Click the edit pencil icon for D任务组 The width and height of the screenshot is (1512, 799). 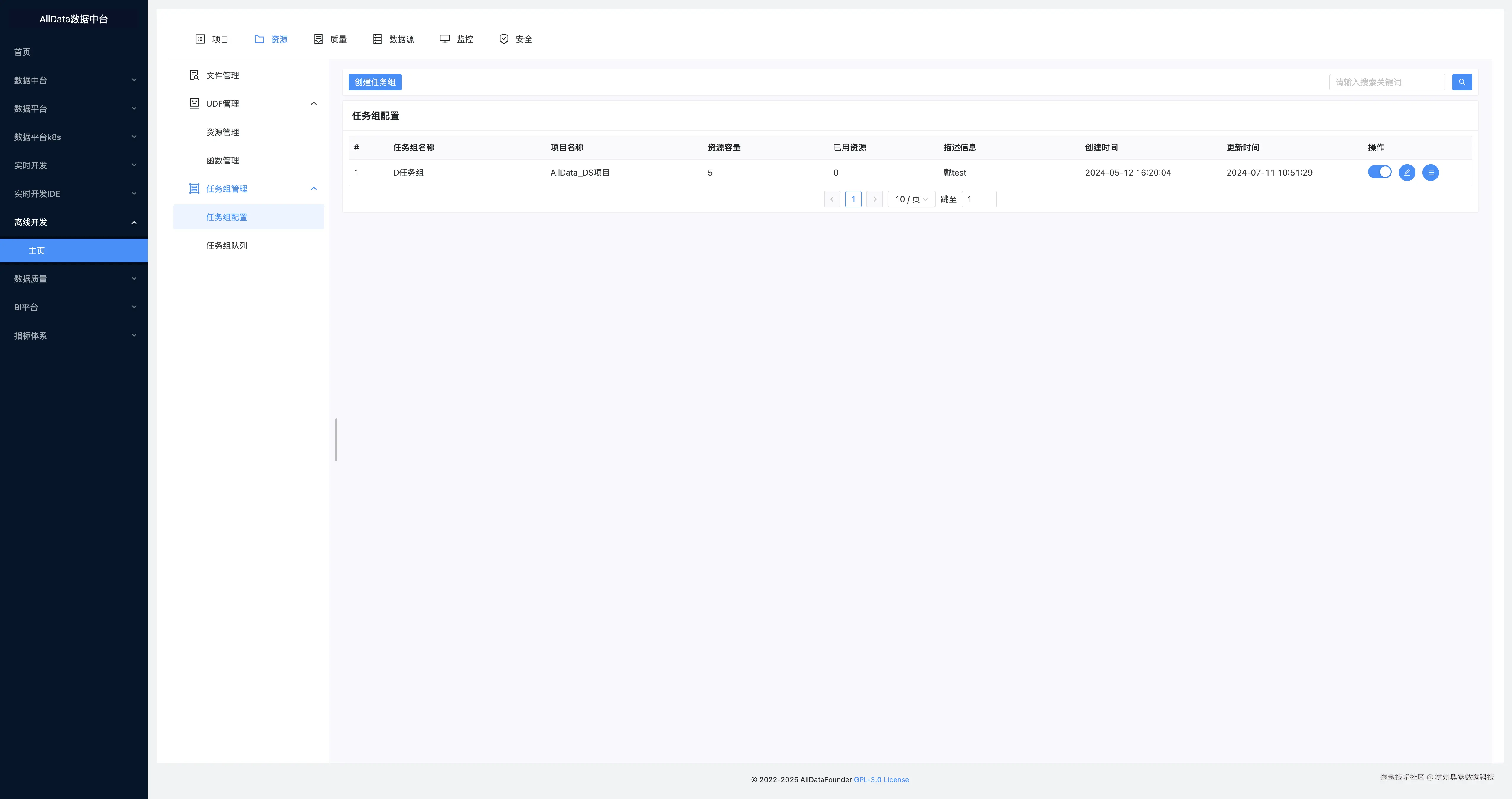click(1407, 173)
